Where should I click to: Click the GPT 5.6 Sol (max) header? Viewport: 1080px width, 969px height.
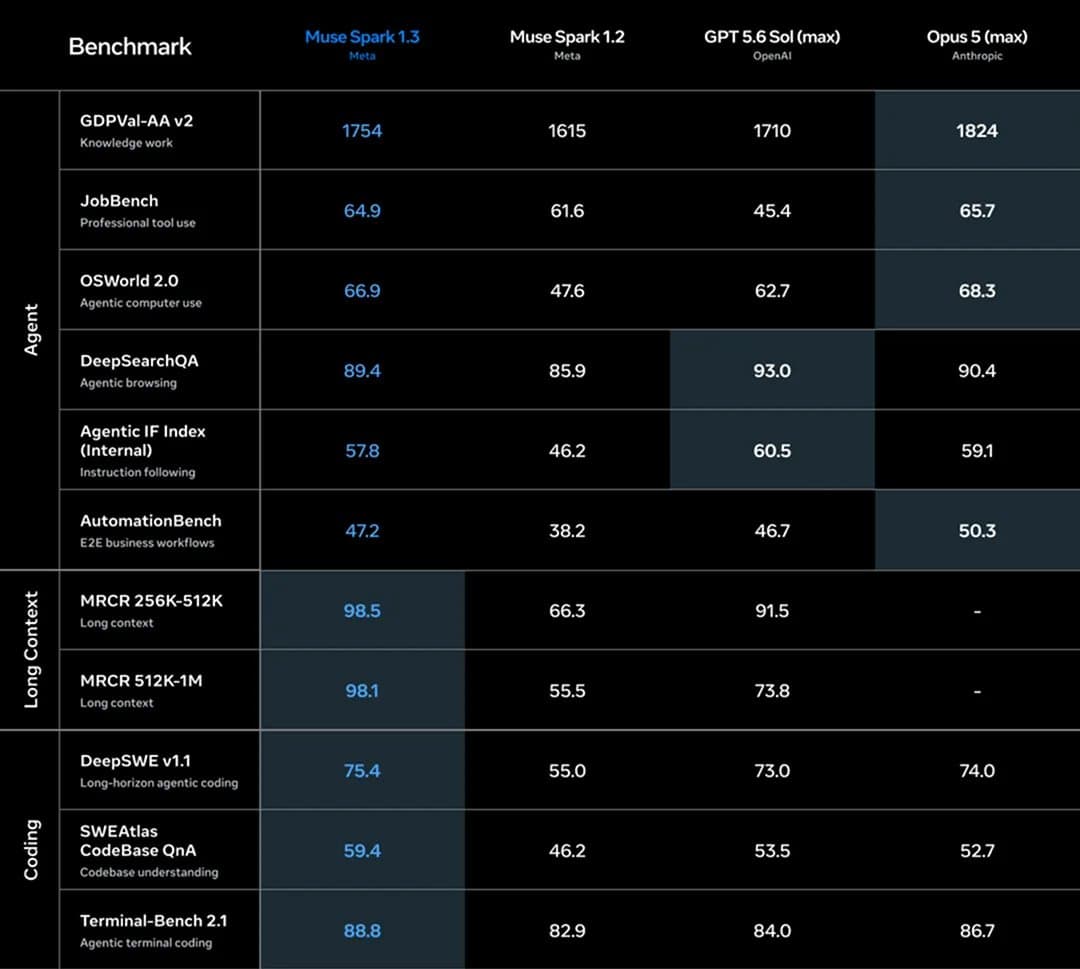tap(771, 37)
